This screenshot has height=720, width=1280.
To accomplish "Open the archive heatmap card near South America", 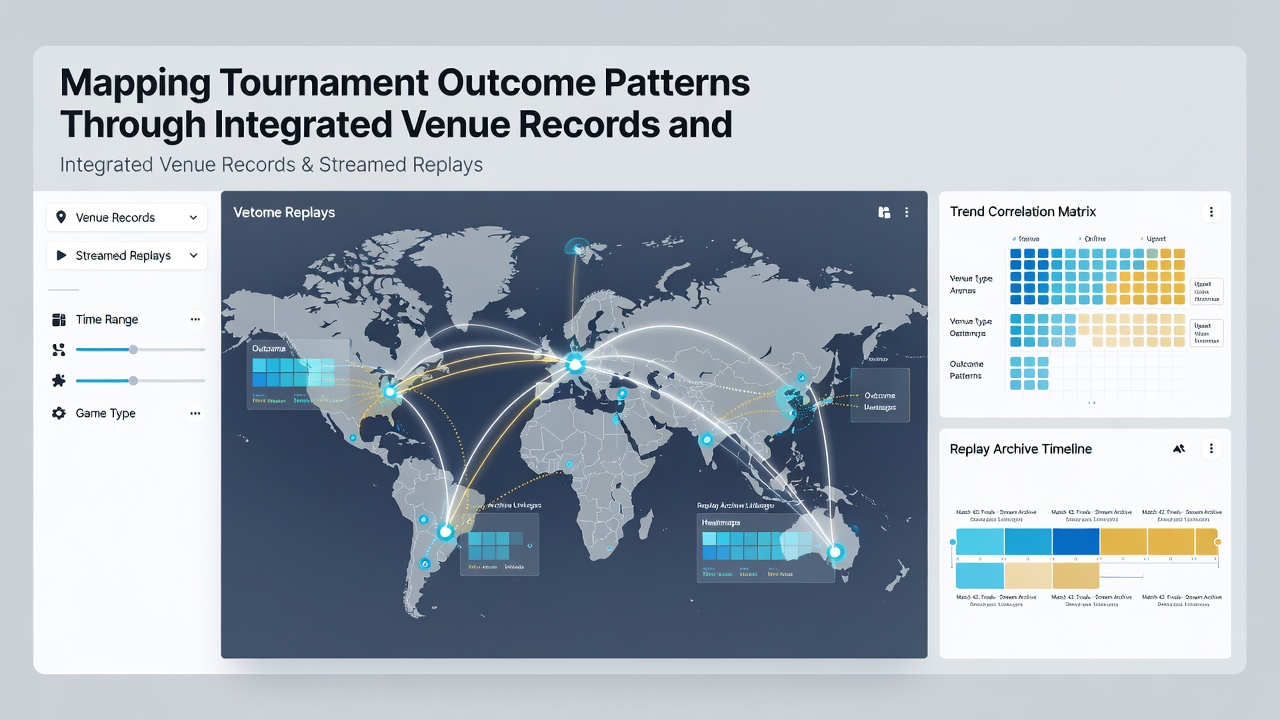I will 499,545.
